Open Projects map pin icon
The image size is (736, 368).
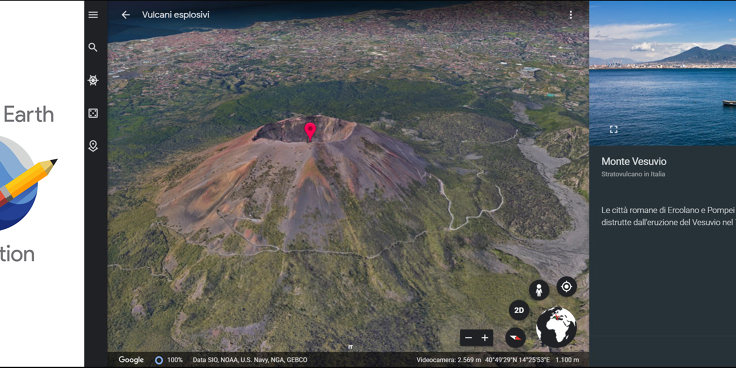(x=93, y=146)
